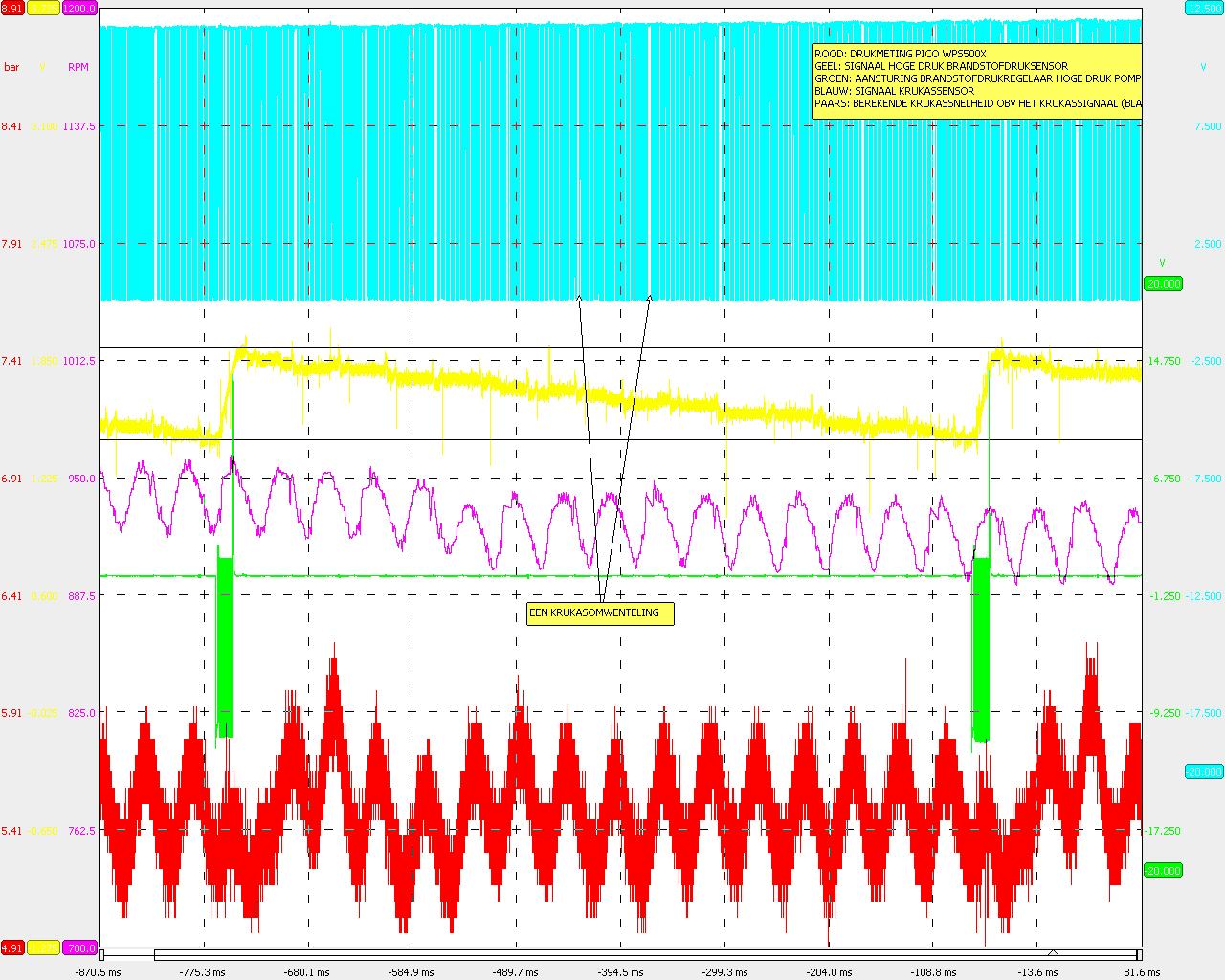Click the lower green -20.000 axis badge

point(1163,870)
